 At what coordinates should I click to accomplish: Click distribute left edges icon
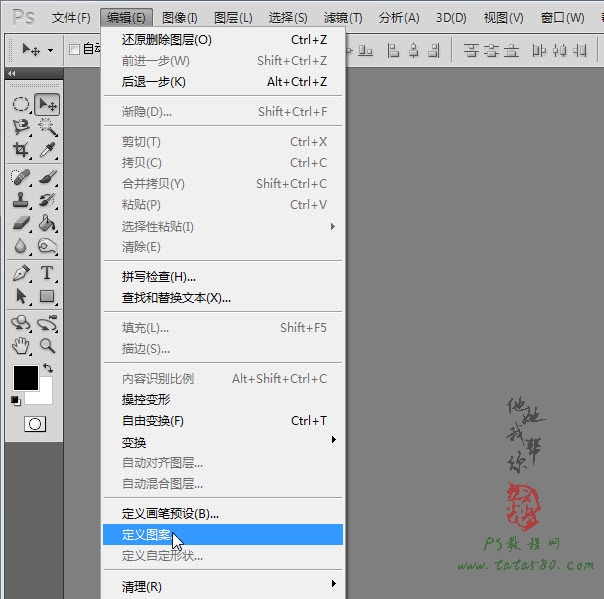[x=539, y=50]
